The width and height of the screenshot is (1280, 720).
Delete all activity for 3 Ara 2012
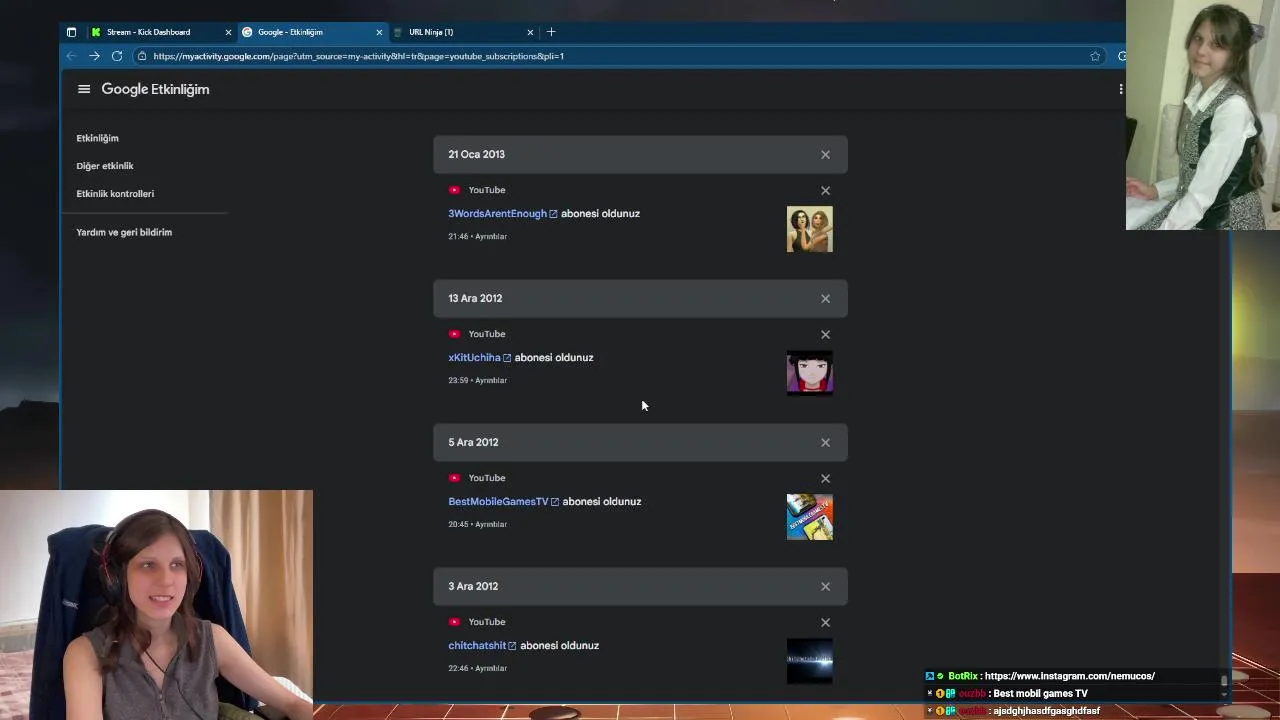pos(825,587)
